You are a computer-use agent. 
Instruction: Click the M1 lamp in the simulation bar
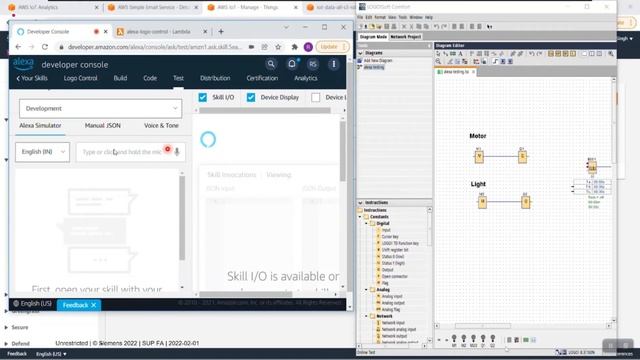point(454,340)
